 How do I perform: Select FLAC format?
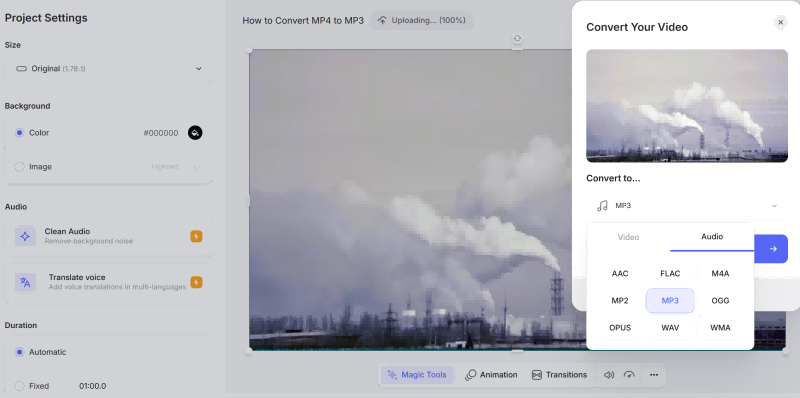point(670,273)
